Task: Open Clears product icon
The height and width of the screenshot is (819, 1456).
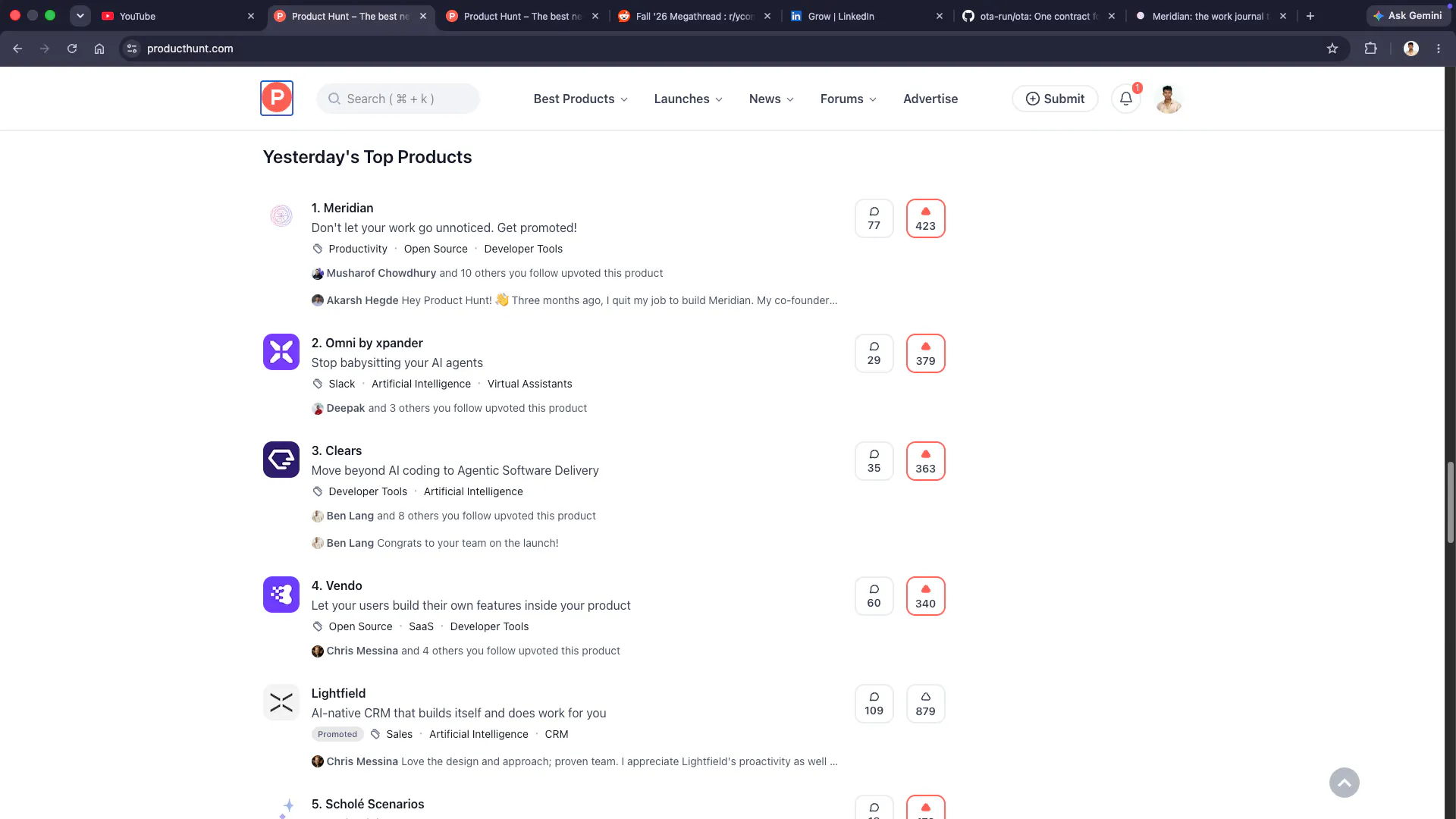Action: (x=281, y=460)
